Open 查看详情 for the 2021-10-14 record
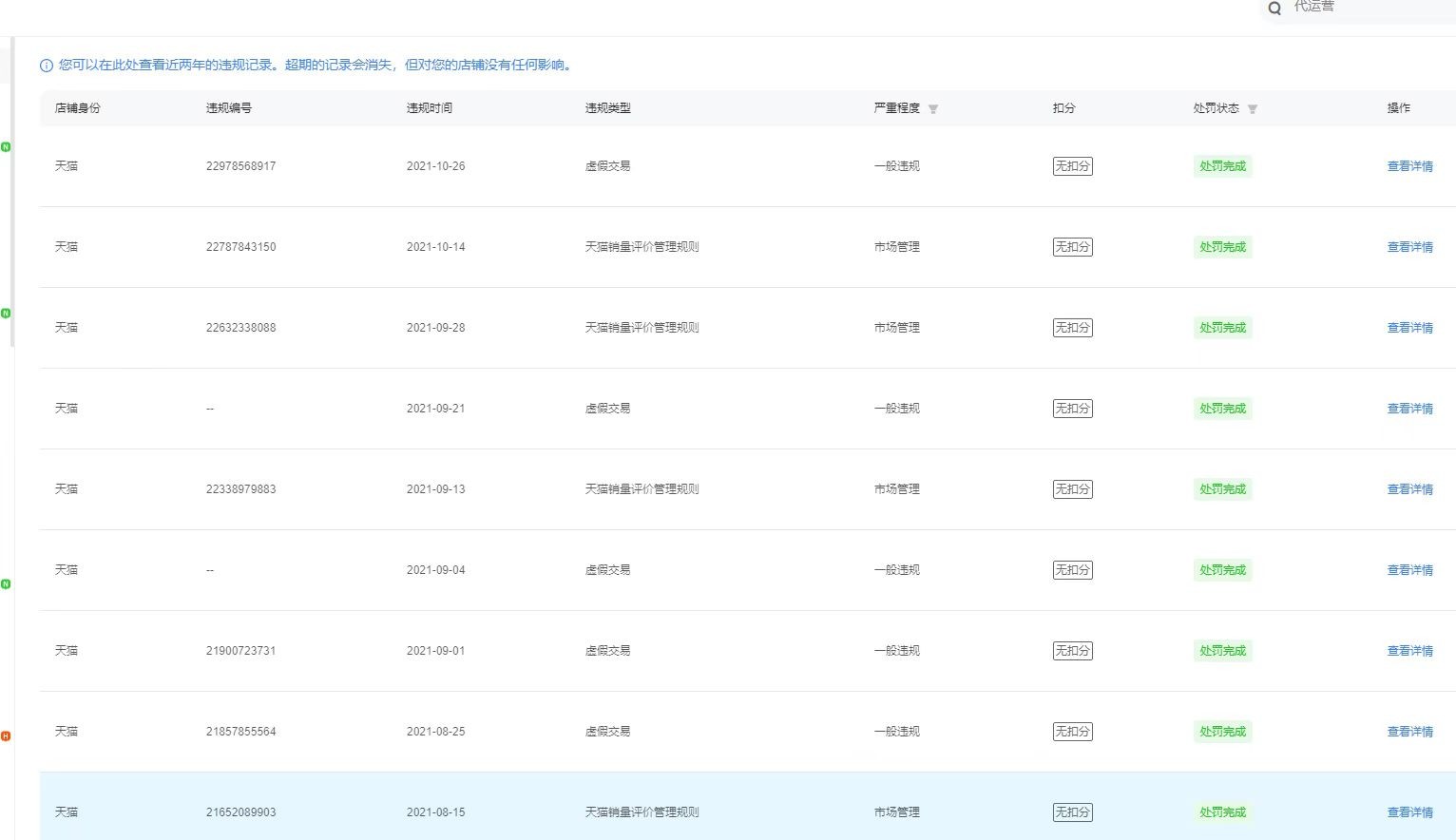 (x=1409, y=247)
